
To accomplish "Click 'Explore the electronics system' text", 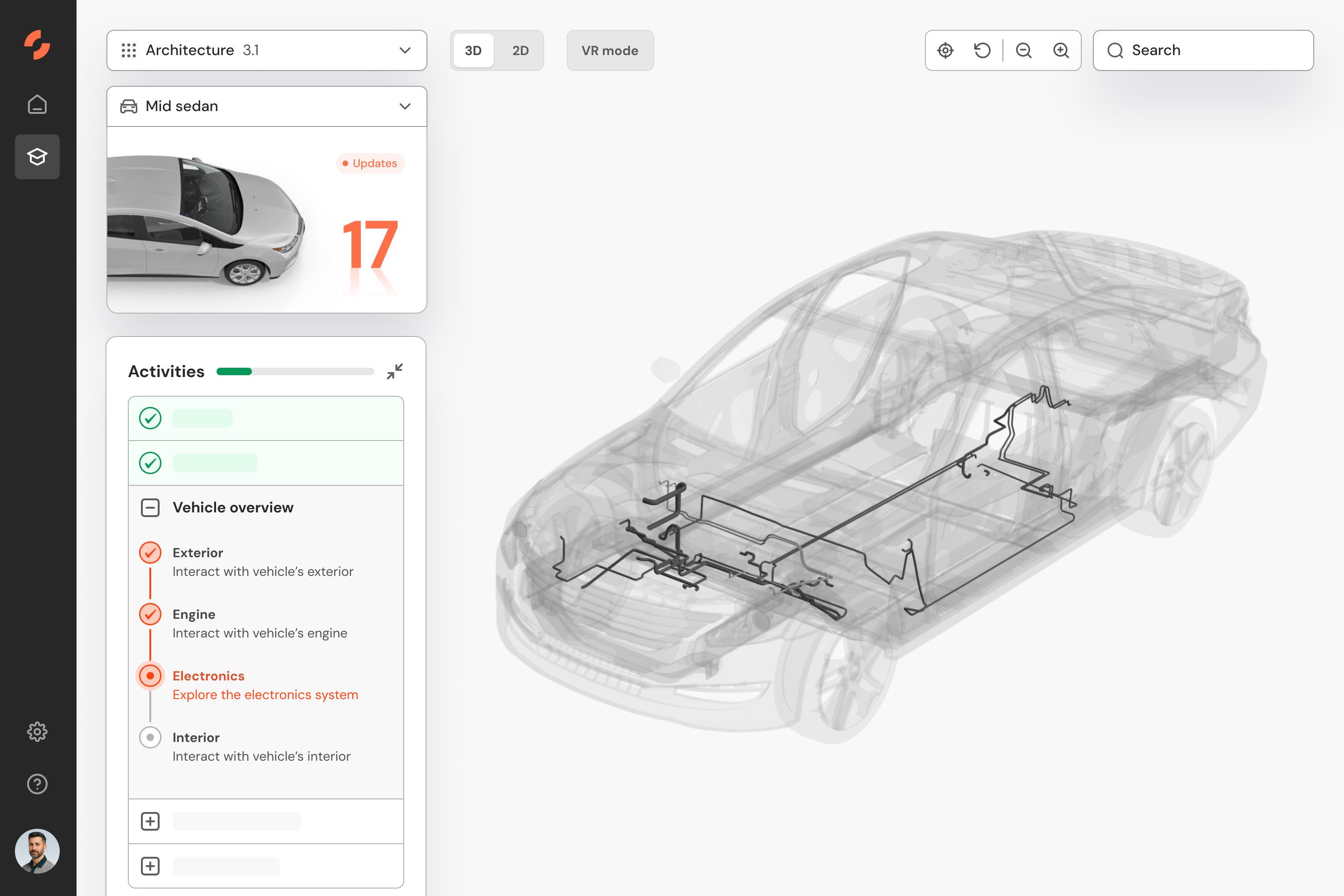I will [x=265, y=695].
